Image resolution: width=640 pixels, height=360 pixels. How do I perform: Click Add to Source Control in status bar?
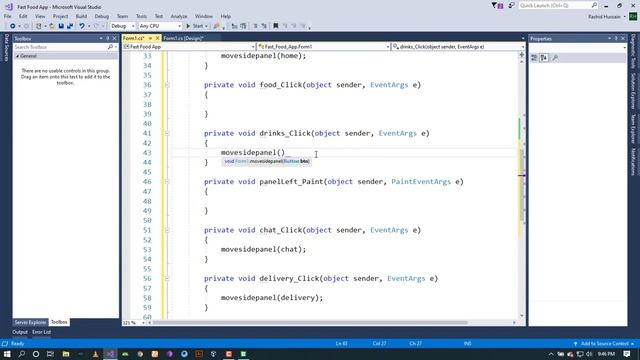[604, 344]
